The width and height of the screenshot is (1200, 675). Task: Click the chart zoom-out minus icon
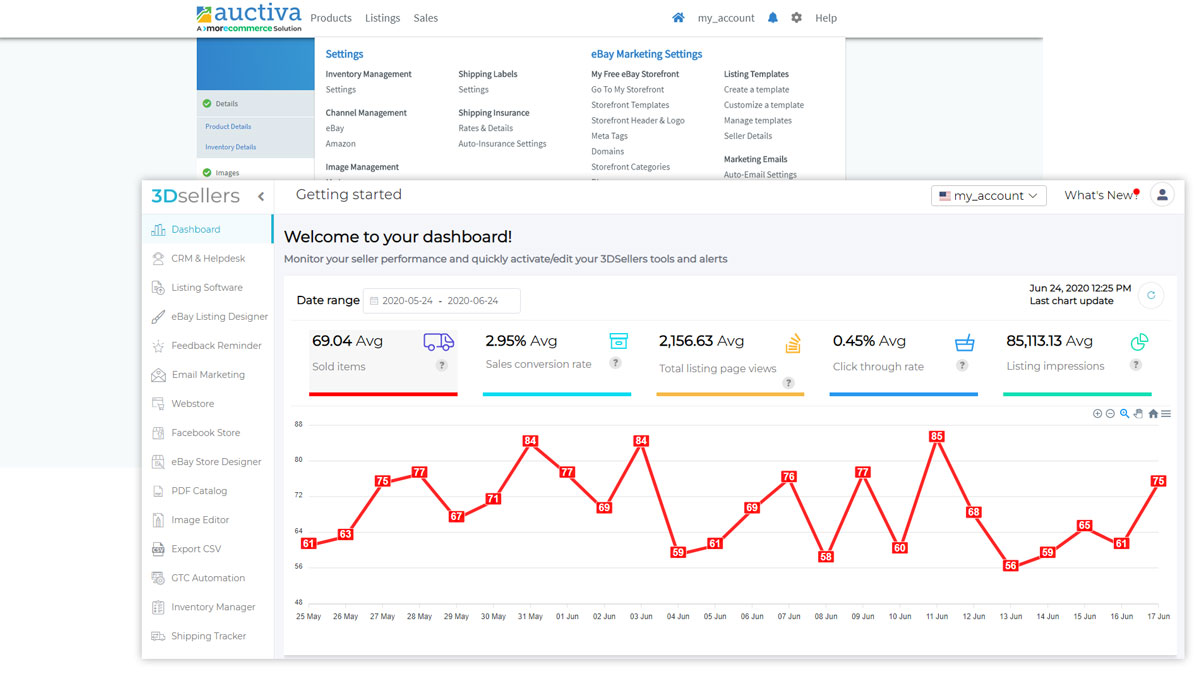1110,413
